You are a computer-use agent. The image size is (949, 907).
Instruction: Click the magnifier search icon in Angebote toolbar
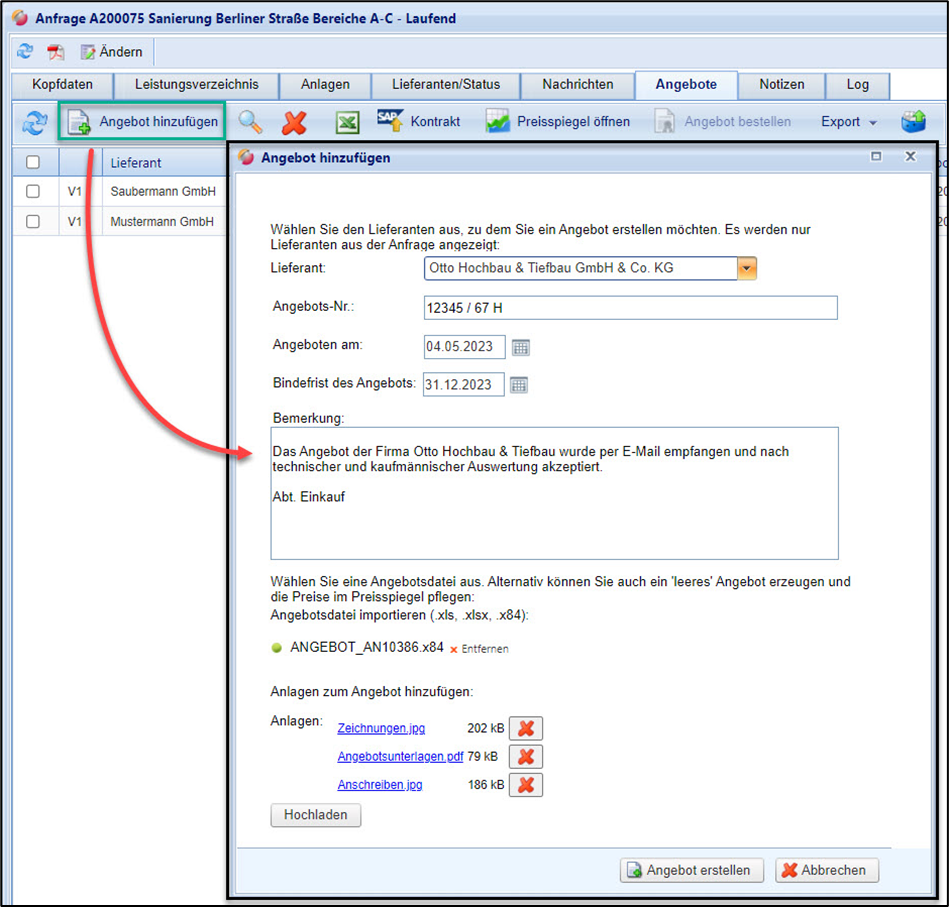(250, 122)
